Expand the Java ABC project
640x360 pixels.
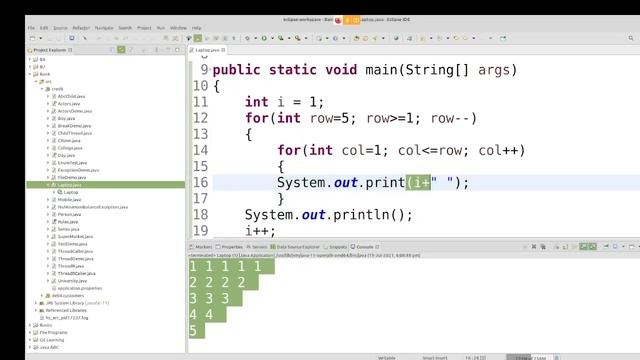30,347
